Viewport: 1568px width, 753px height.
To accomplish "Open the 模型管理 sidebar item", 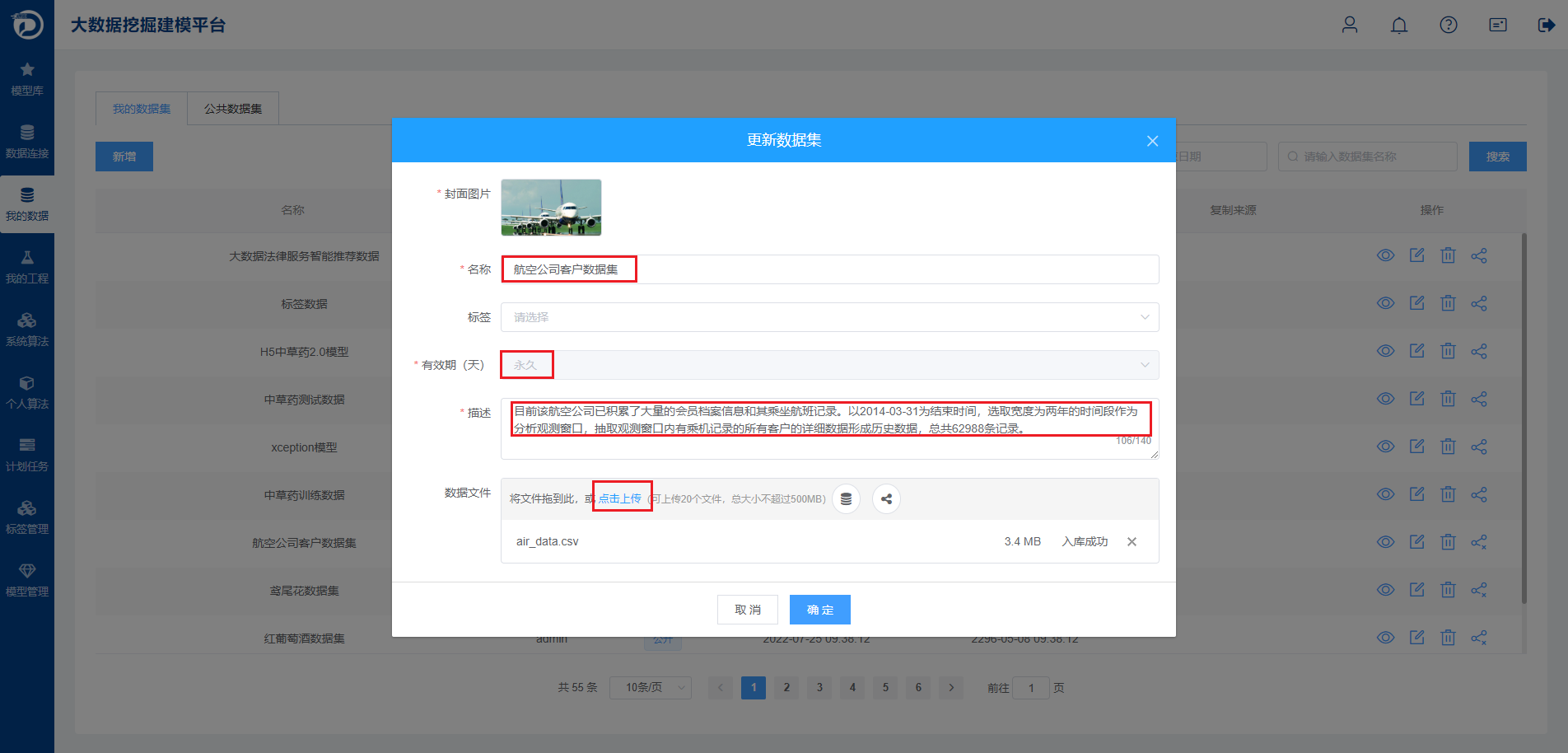I will click(27, 581).
